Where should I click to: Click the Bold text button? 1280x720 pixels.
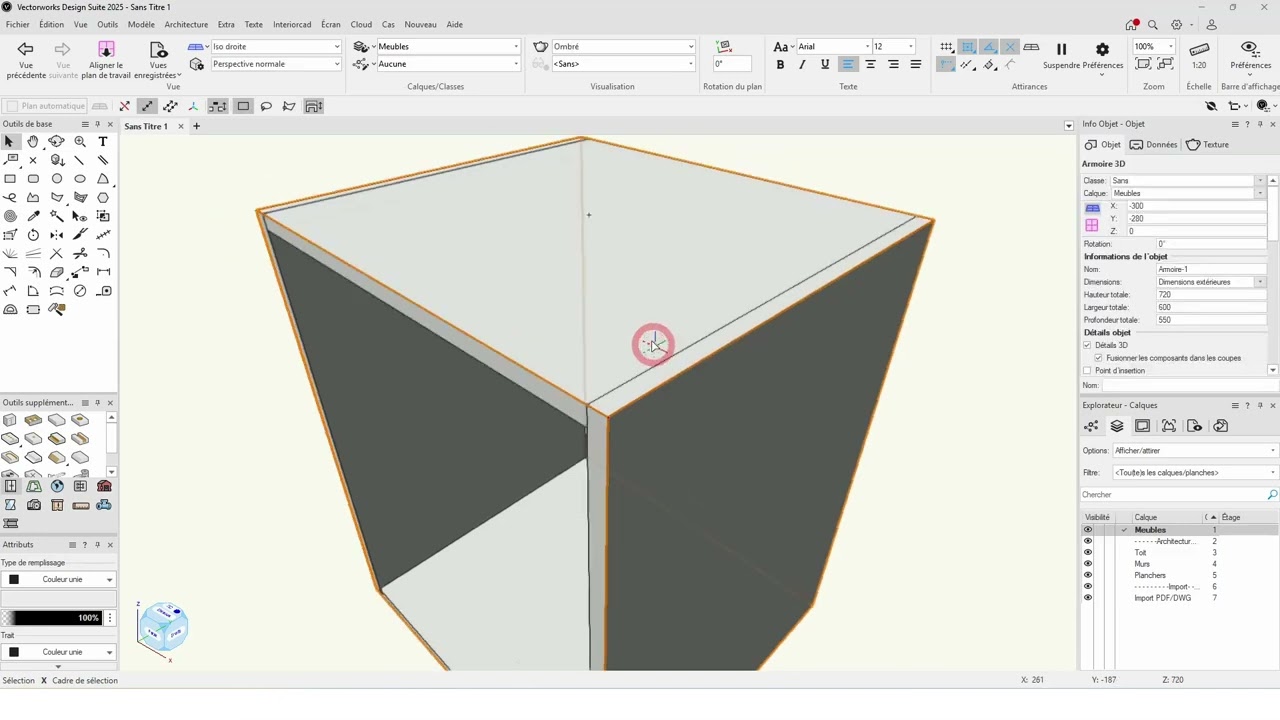click(780, 65)
